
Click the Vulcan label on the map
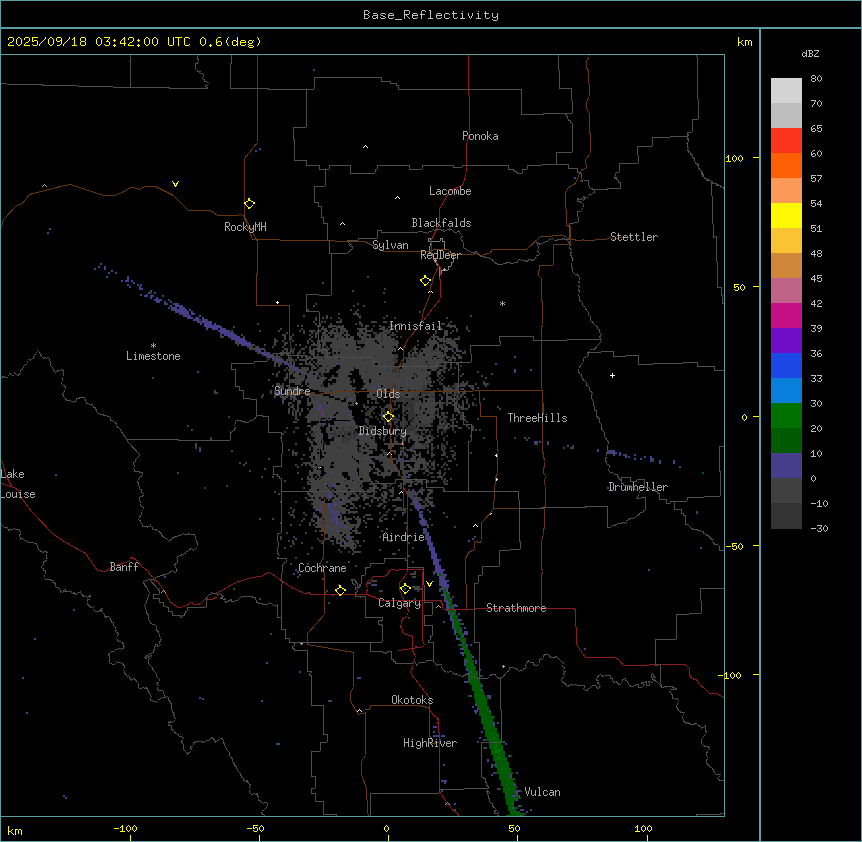tap(542, 792)
